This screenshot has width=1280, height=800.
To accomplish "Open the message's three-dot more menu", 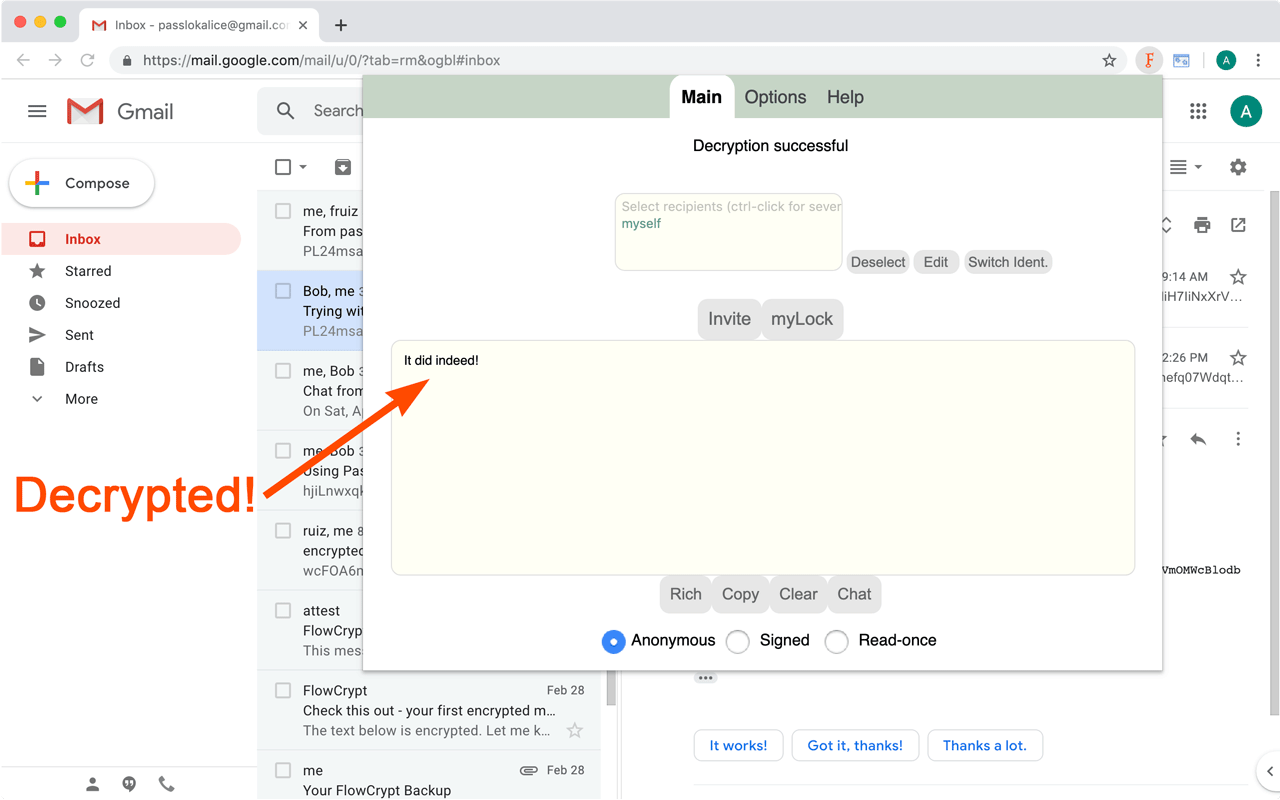I will point(1238,439).
